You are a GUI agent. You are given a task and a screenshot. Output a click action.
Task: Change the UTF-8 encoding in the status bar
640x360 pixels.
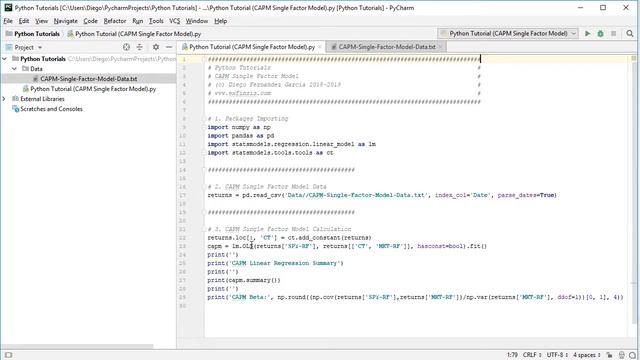tap(557, 355)
